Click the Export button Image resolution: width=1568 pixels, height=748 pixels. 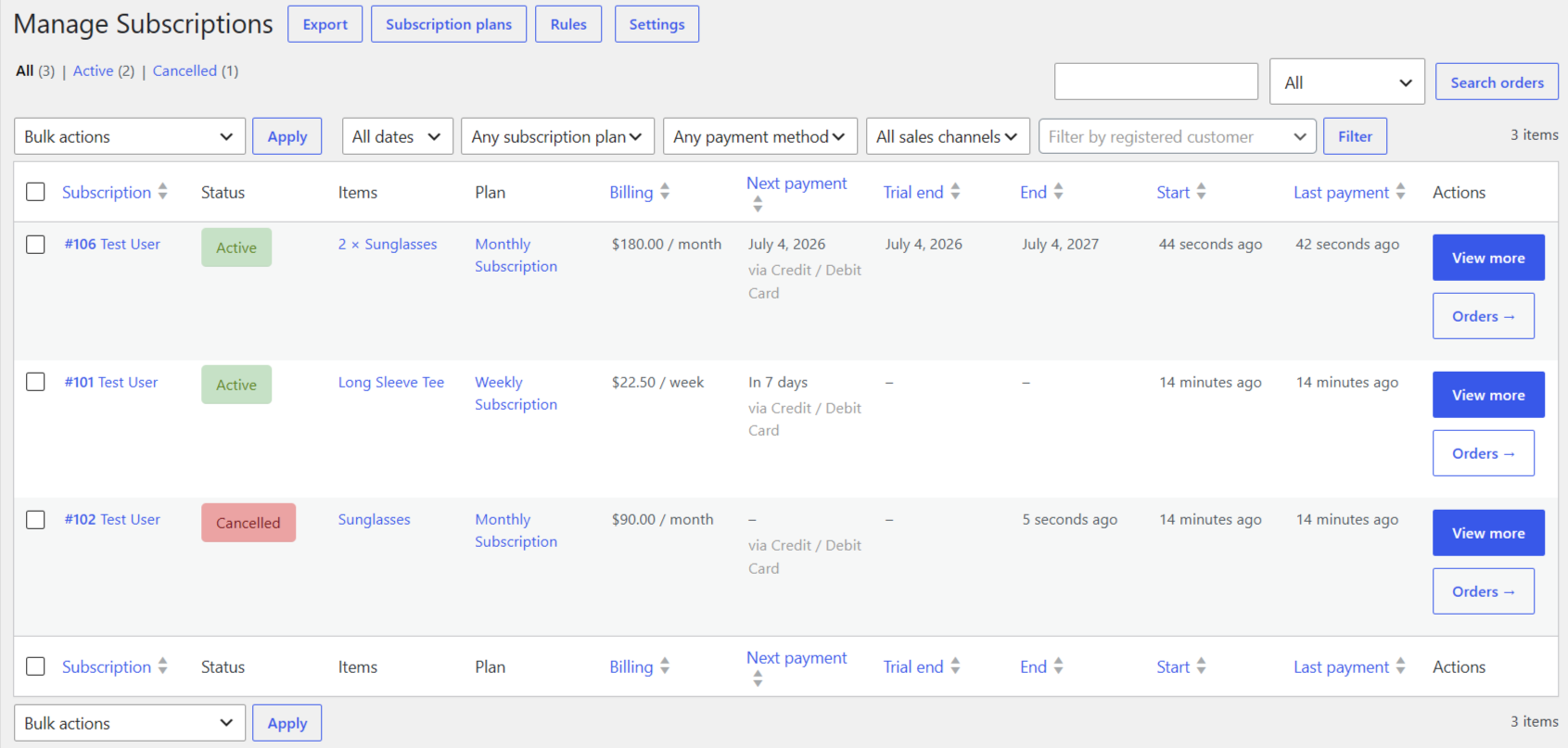tap(325, 24)
